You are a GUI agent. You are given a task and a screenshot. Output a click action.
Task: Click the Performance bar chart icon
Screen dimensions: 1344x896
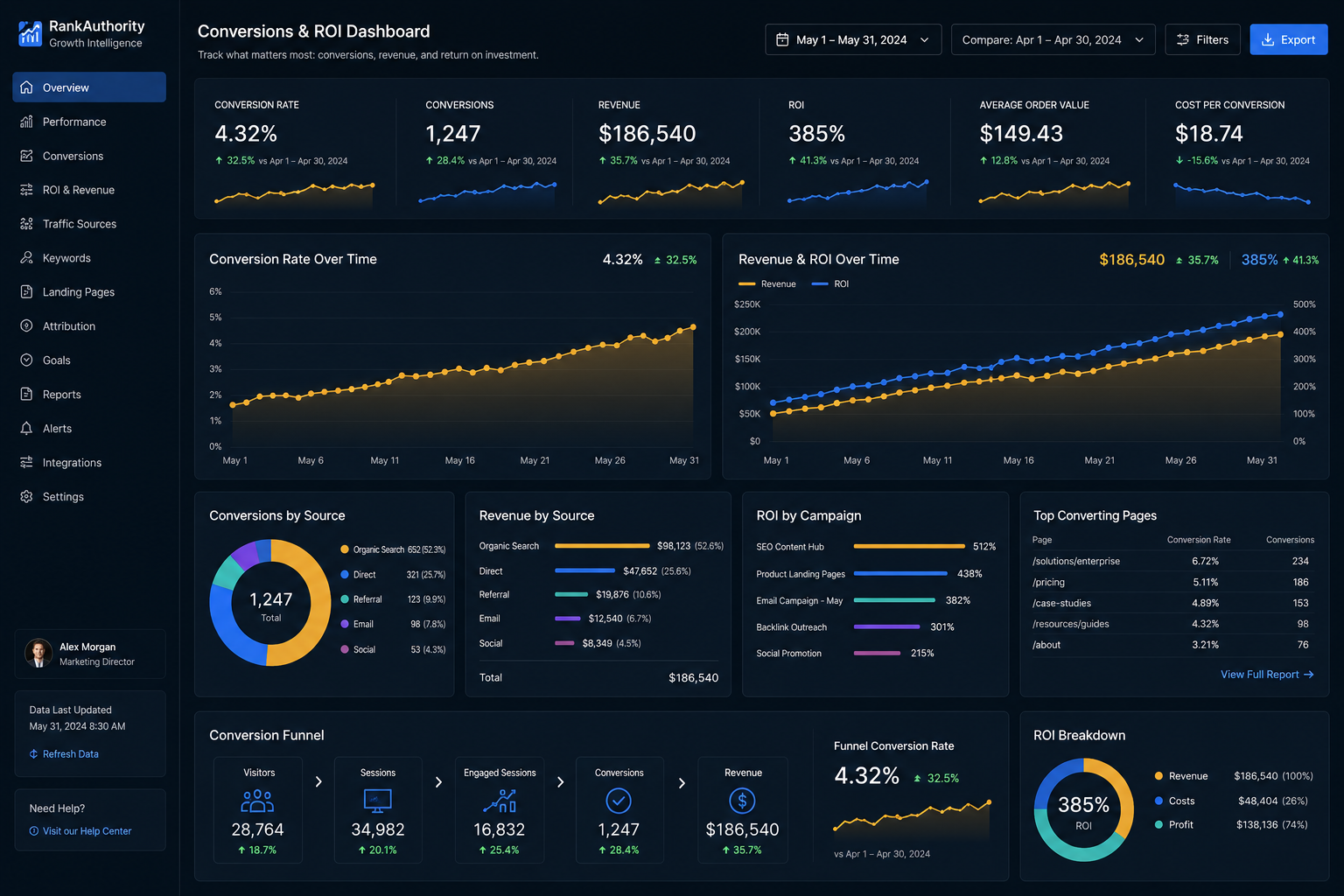tap(26, 122)
